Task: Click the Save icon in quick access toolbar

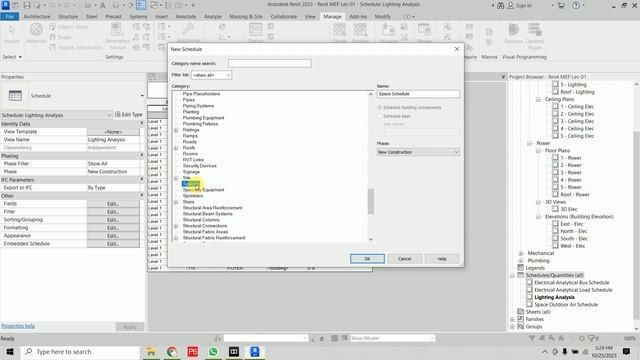Action: [x=27, y=5]
